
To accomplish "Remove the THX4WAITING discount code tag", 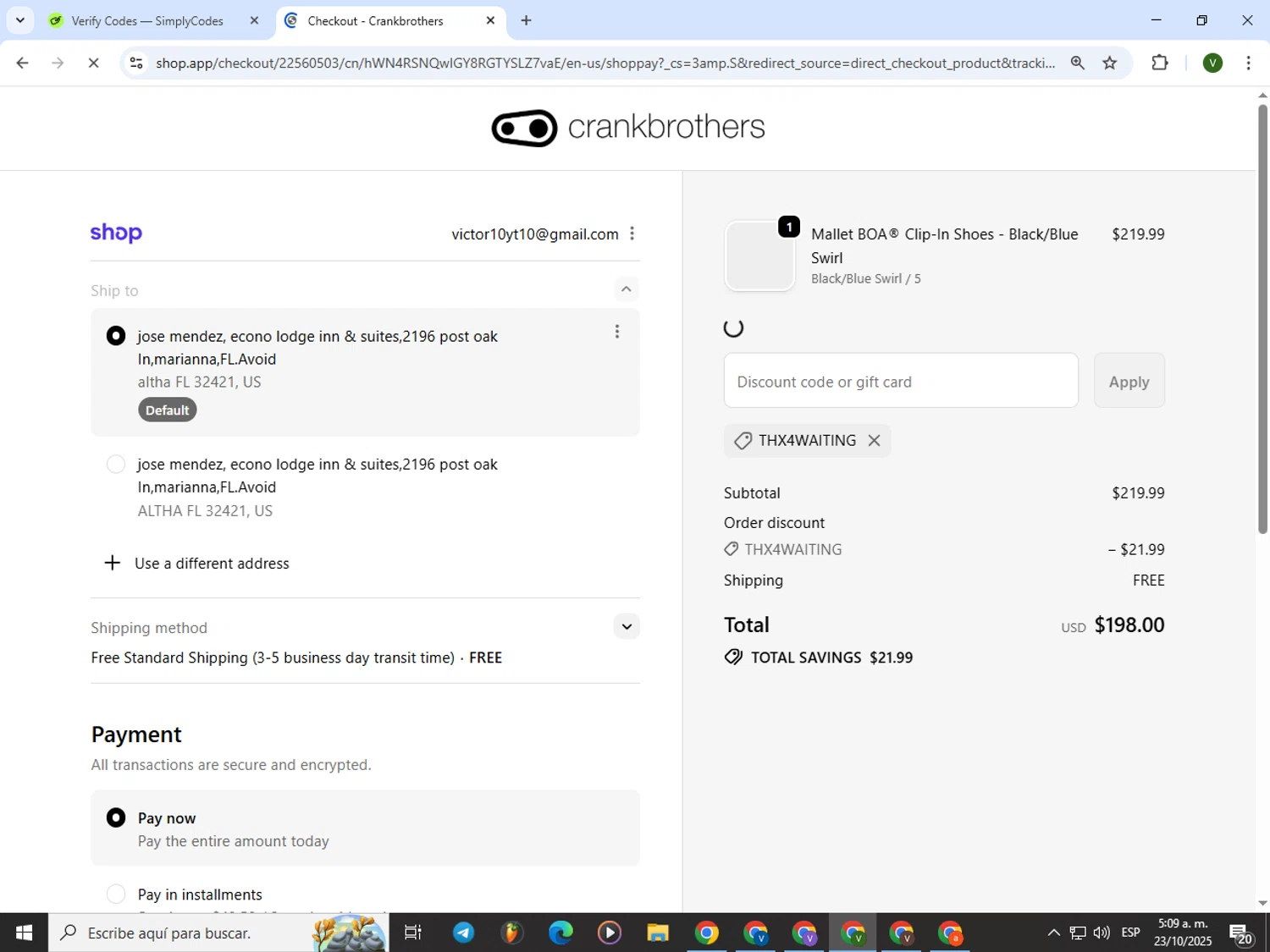I will point(874,441).
